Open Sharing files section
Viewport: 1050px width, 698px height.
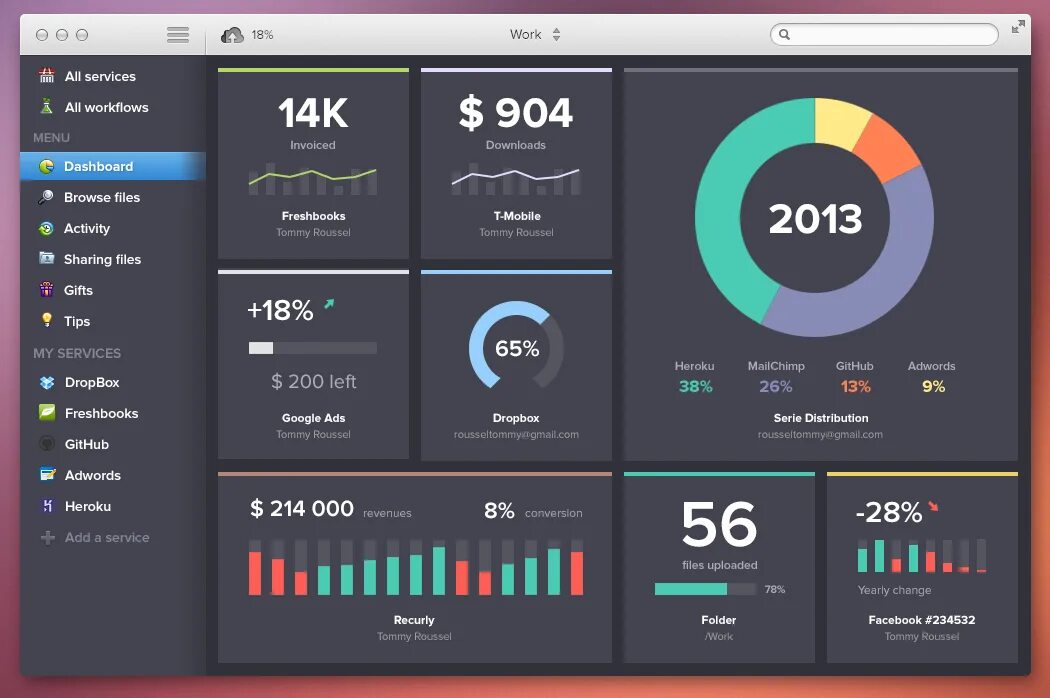112,259
